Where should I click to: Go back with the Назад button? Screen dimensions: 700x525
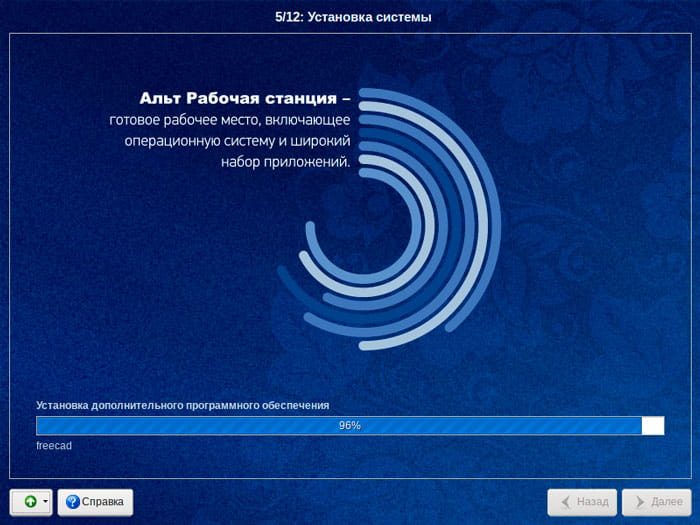pyautogui.click(x=582, y=502)
